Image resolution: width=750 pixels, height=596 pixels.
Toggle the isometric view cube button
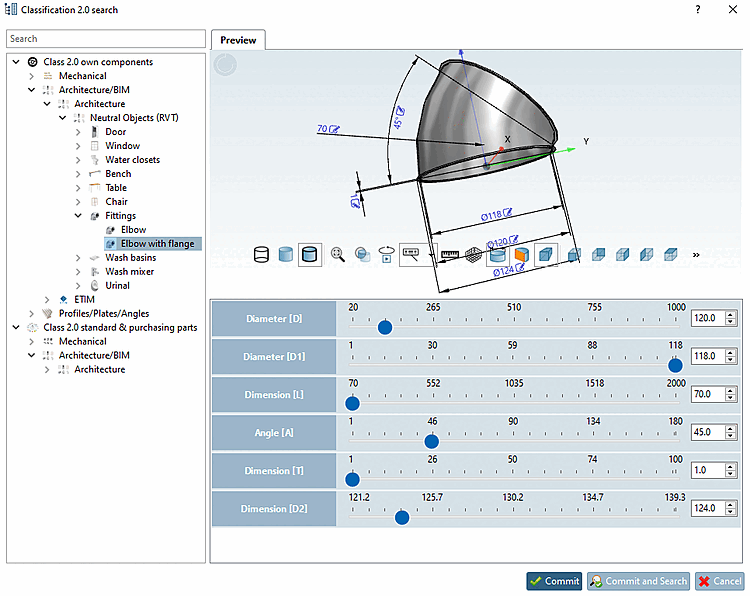pyautogui.click(x=545, y=255)
